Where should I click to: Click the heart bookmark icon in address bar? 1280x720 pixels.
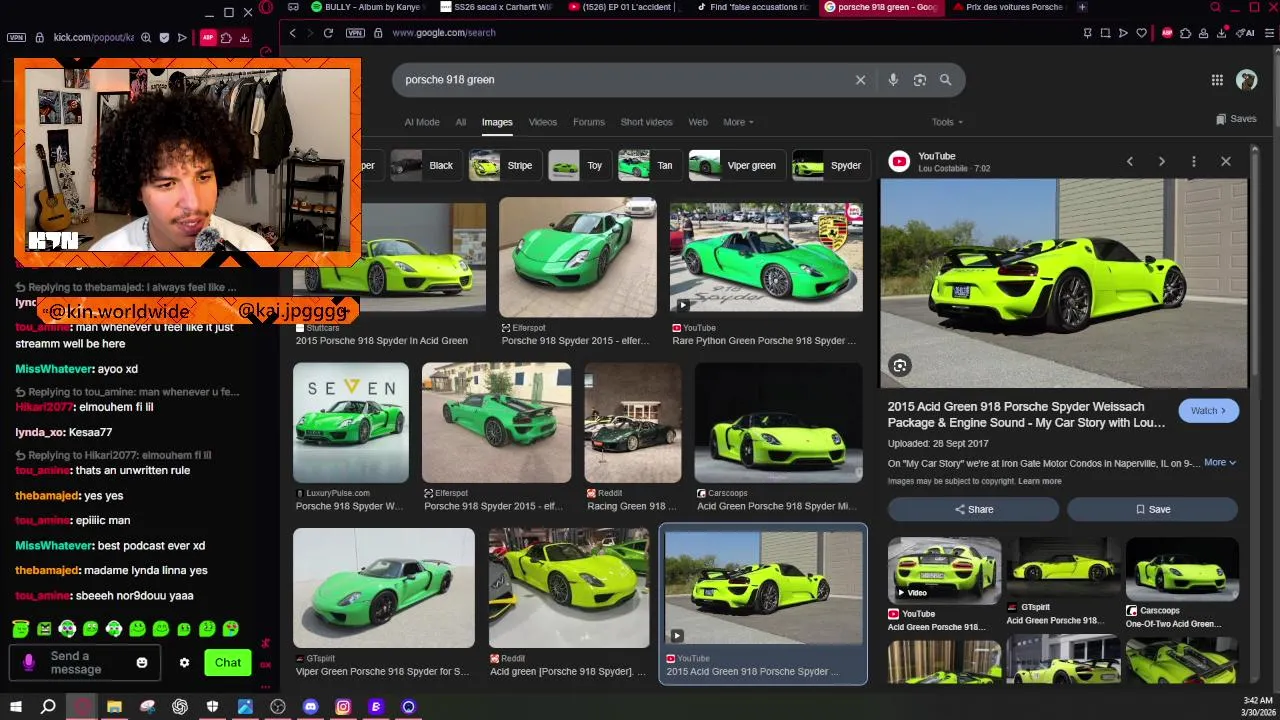pyautogui.click(x=1141, y=33)
